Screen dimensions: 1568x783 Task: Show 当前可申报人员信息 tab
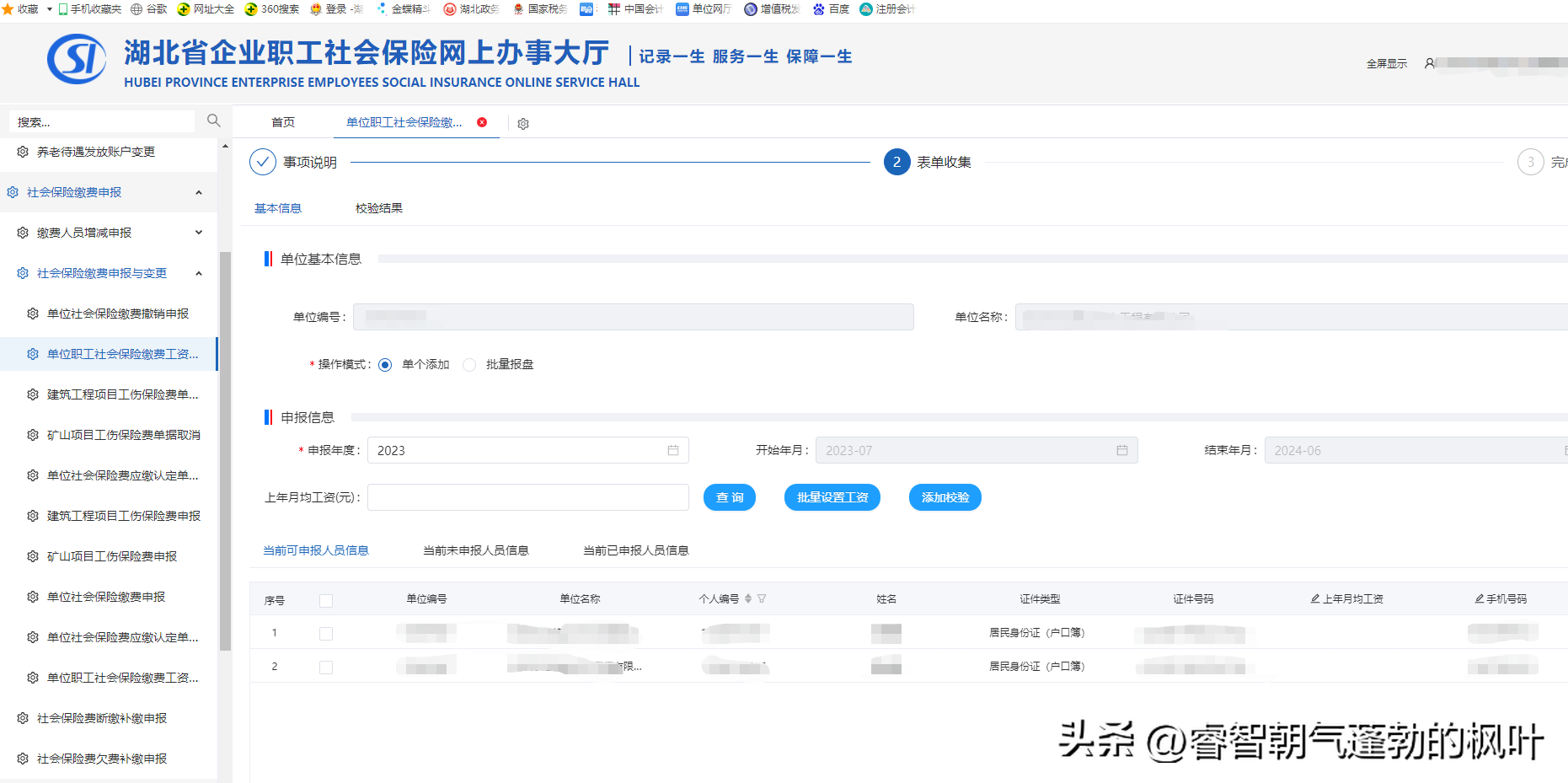pyautogui.click(x=316, y=550)
